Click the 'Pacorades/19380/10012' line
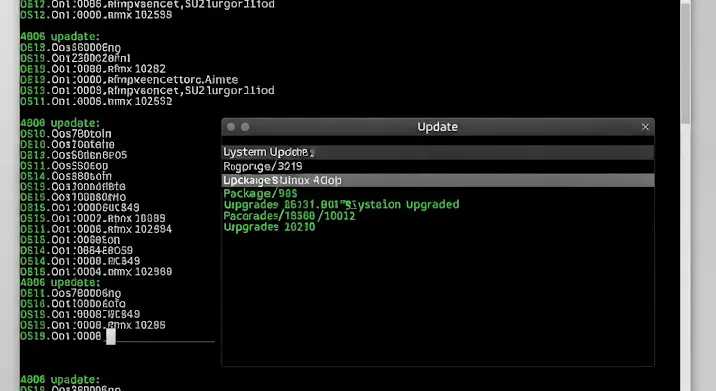The height and width of the screenshot is (391, 716). point(289,216)
